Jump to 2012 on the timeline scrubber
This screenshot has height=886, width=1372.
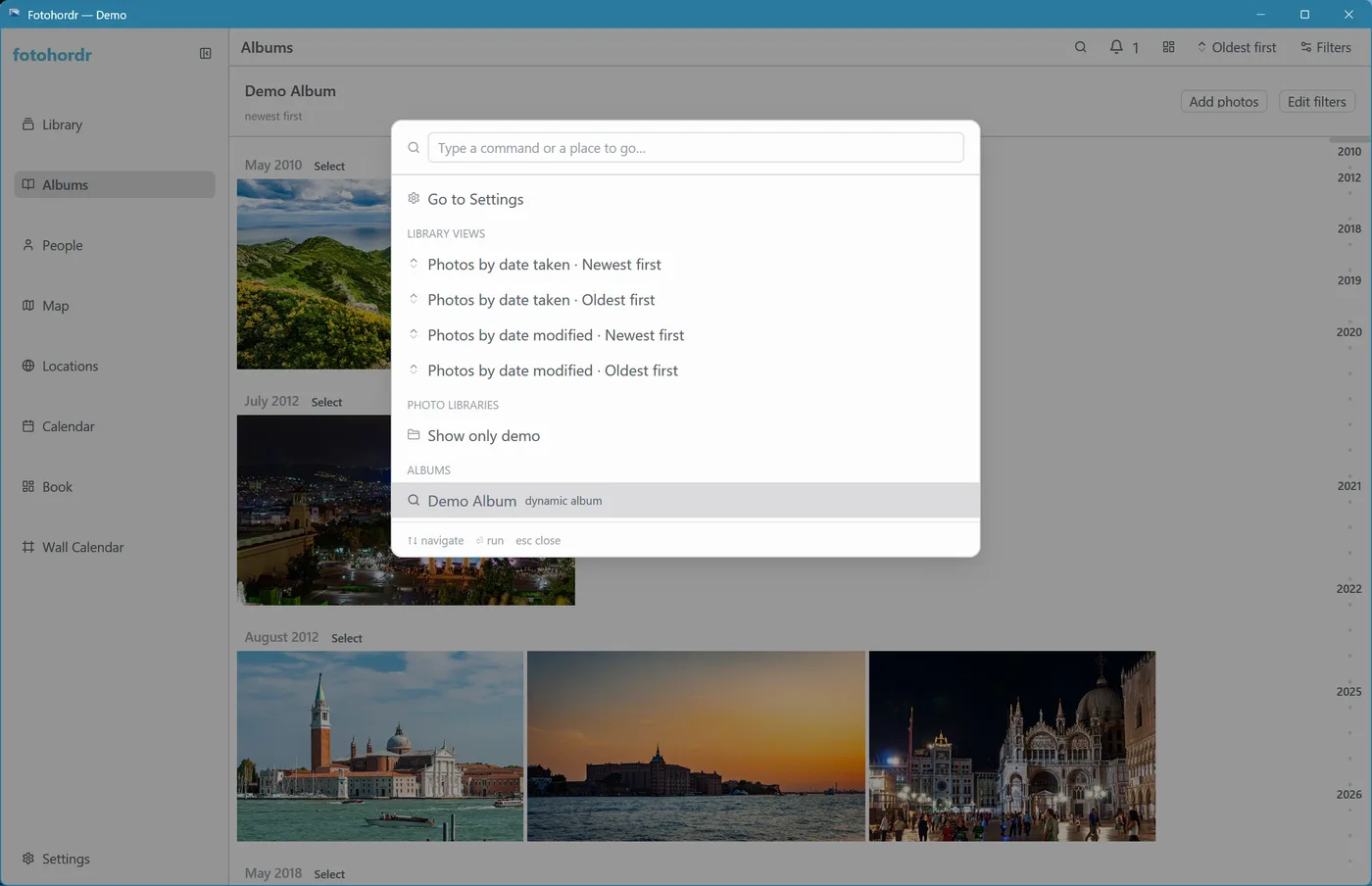[x=1348, y=177]
